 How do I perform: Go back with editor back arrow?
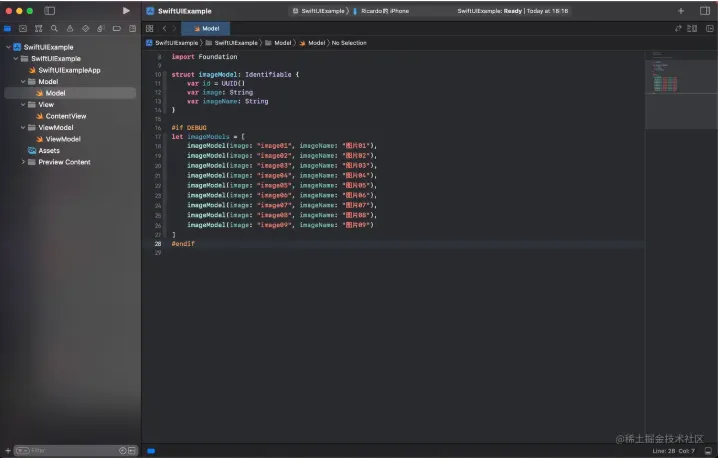164,29
